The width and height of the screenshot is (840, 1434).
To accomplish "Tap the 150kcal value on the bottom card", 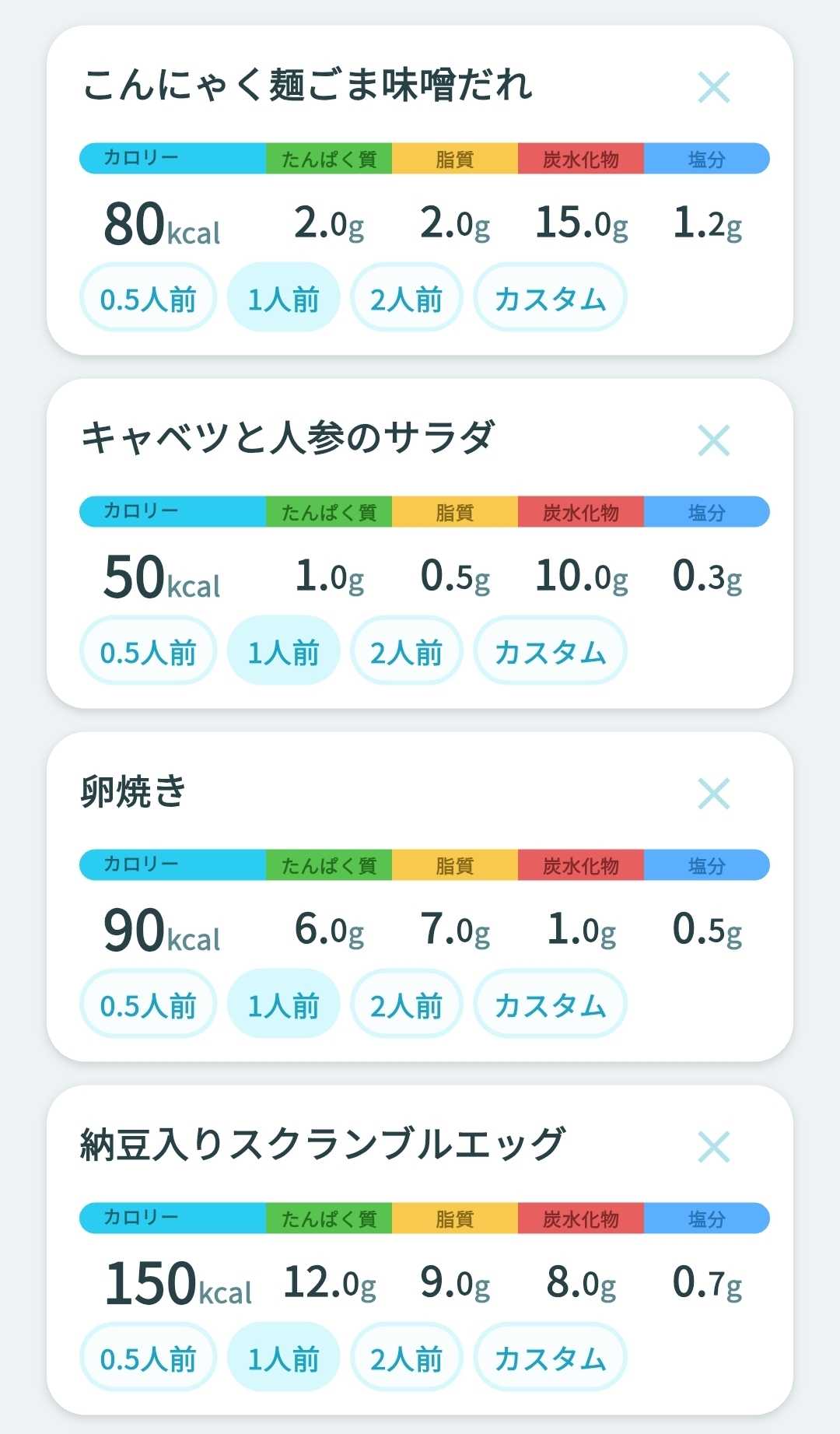I will [178, 1283].
